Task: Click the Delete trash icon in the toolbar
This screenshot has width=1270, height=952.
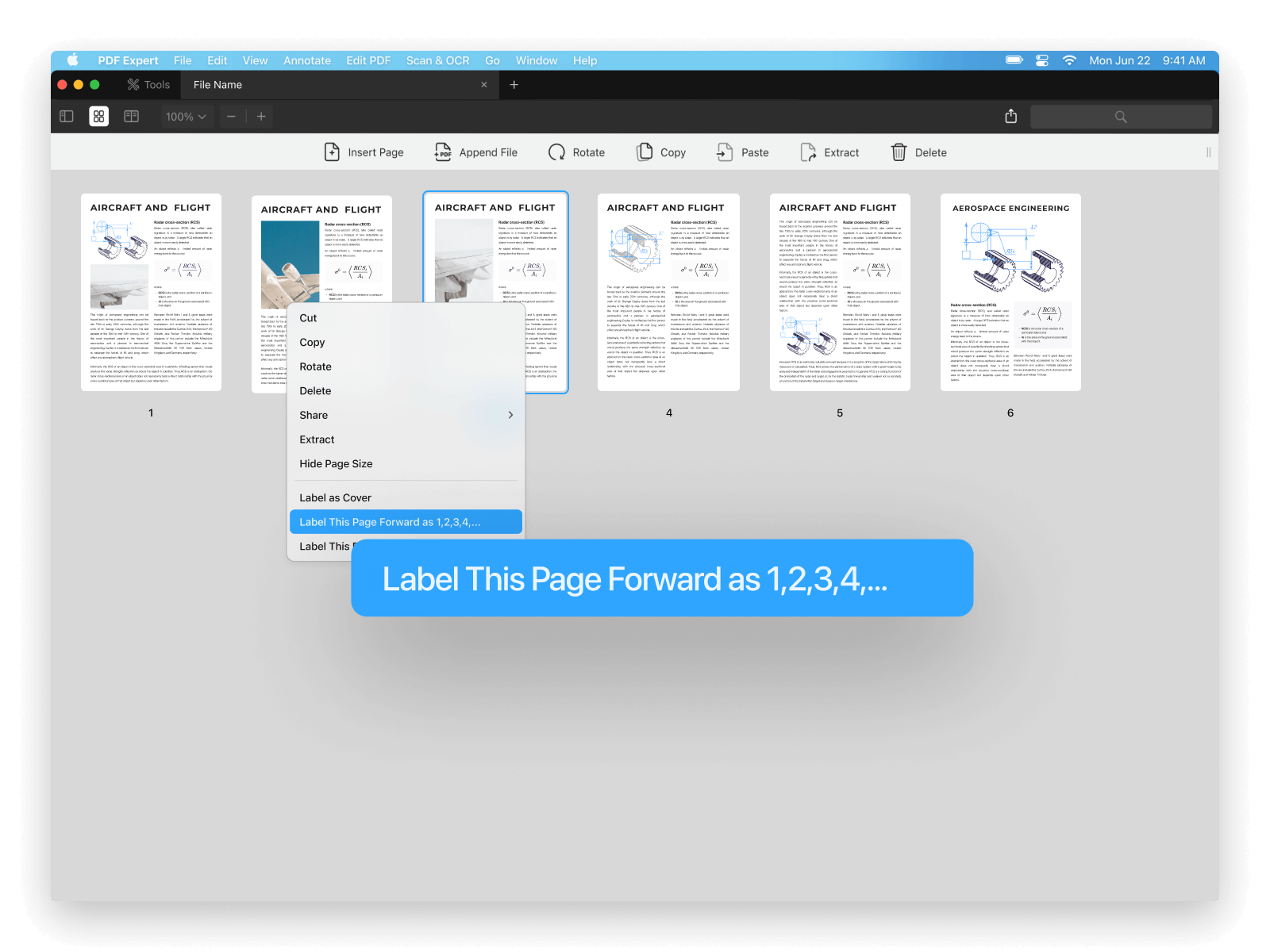Action: pyautogui.click(x=899, y=152)
